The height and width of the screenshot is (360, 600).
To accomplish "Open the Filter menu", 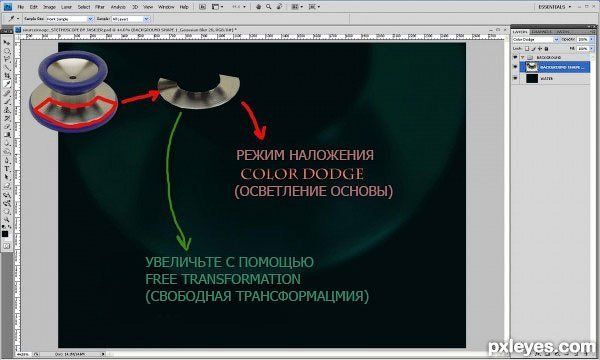I will (100, 7).
